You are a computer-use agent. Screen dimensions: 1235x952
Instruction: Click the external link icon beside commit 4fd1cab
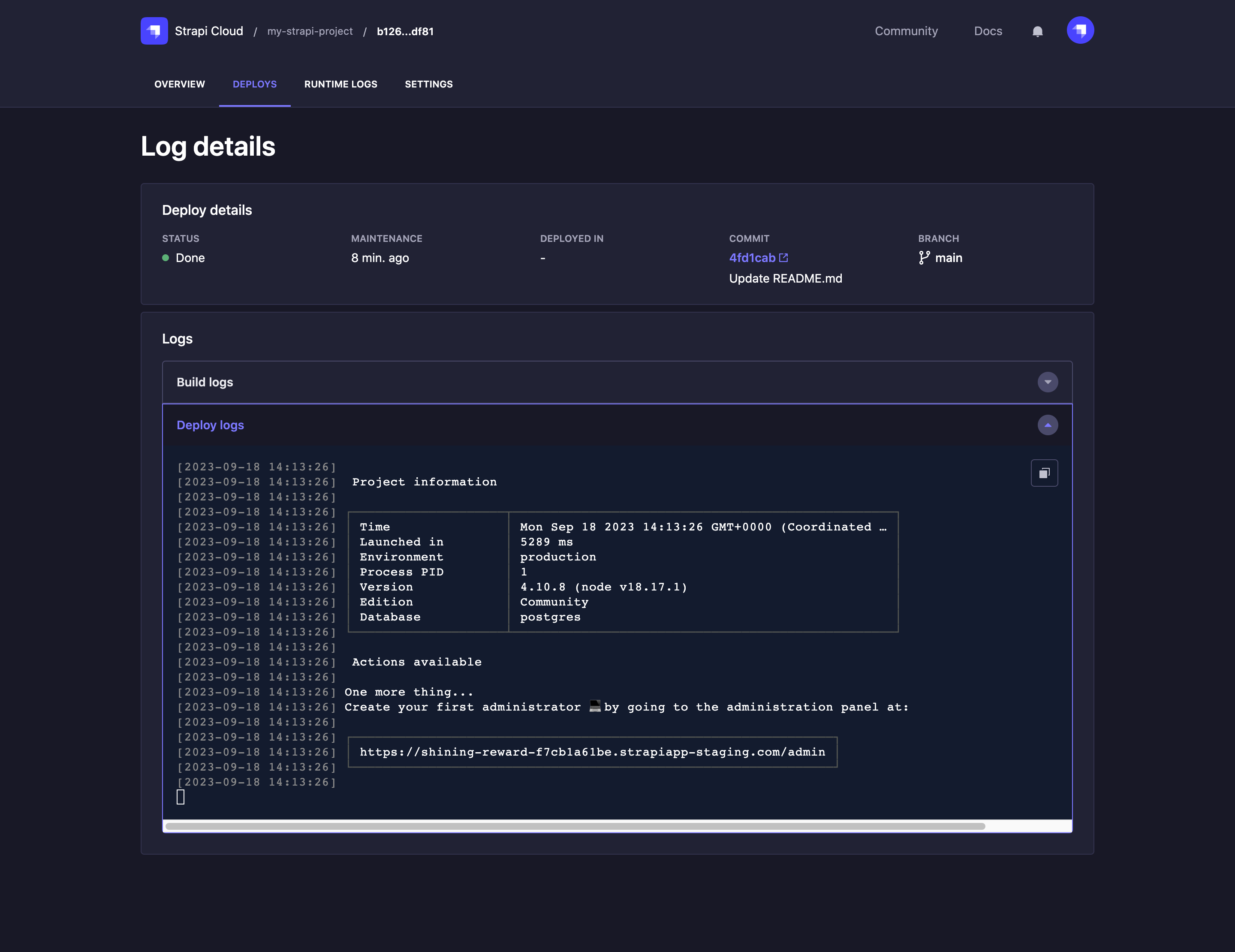[783, 258]
